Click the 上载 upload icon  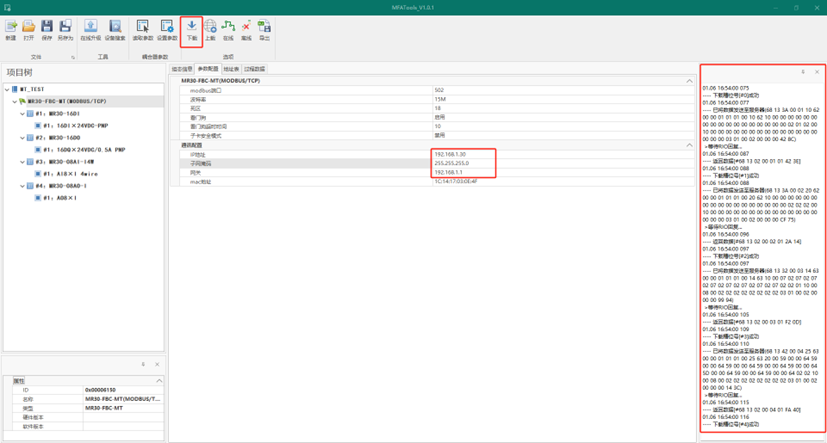[x=210, y=27]
